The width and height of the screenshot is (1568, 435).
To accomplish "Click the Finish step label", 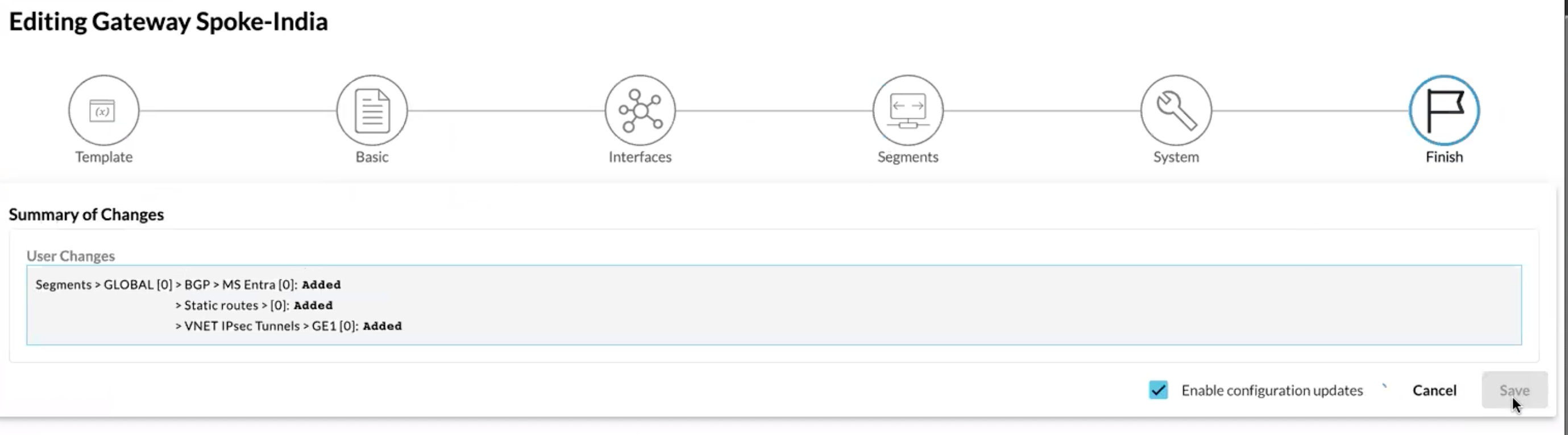I will coord(1444,157).
